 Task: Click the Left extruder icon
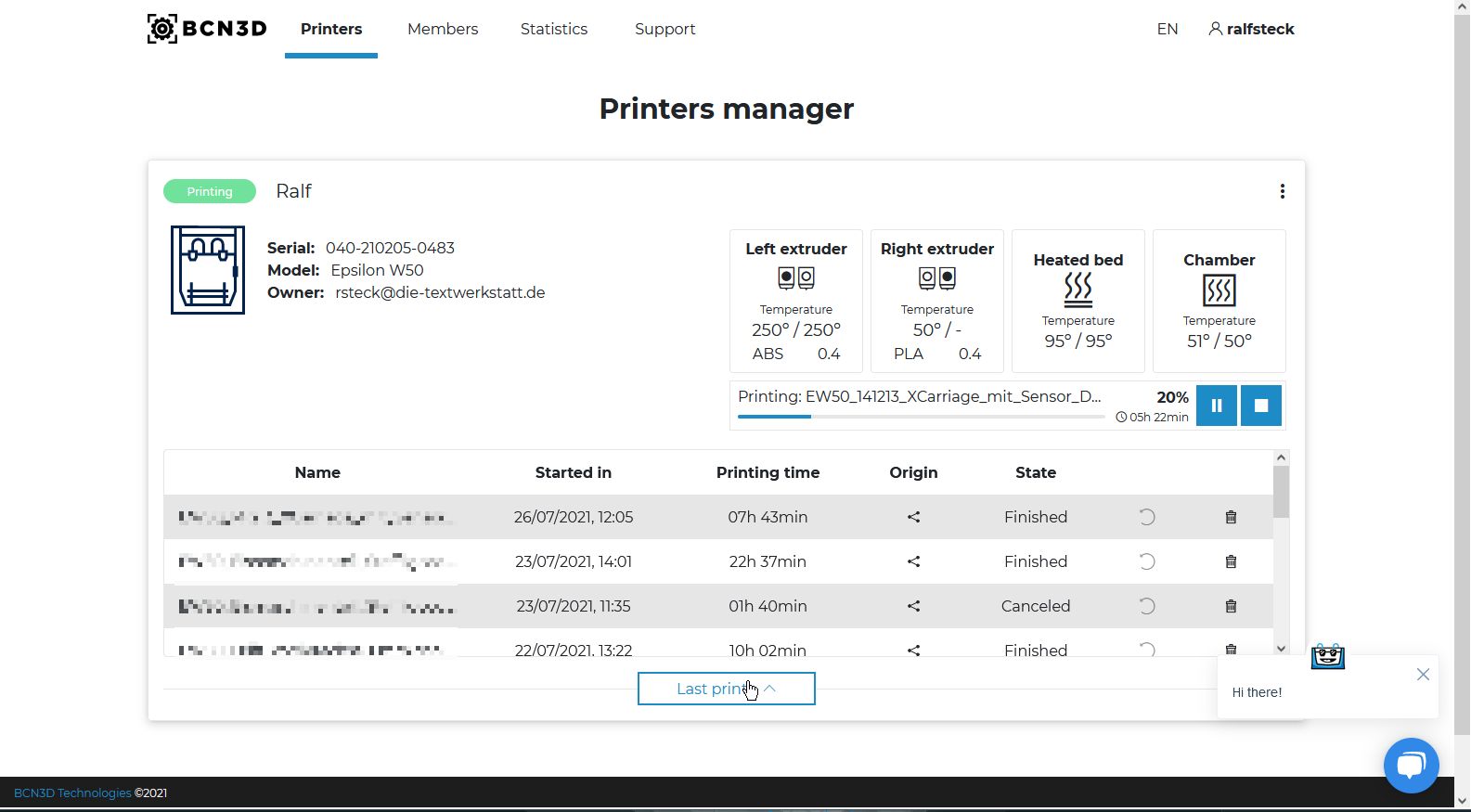tap(796, 277)
